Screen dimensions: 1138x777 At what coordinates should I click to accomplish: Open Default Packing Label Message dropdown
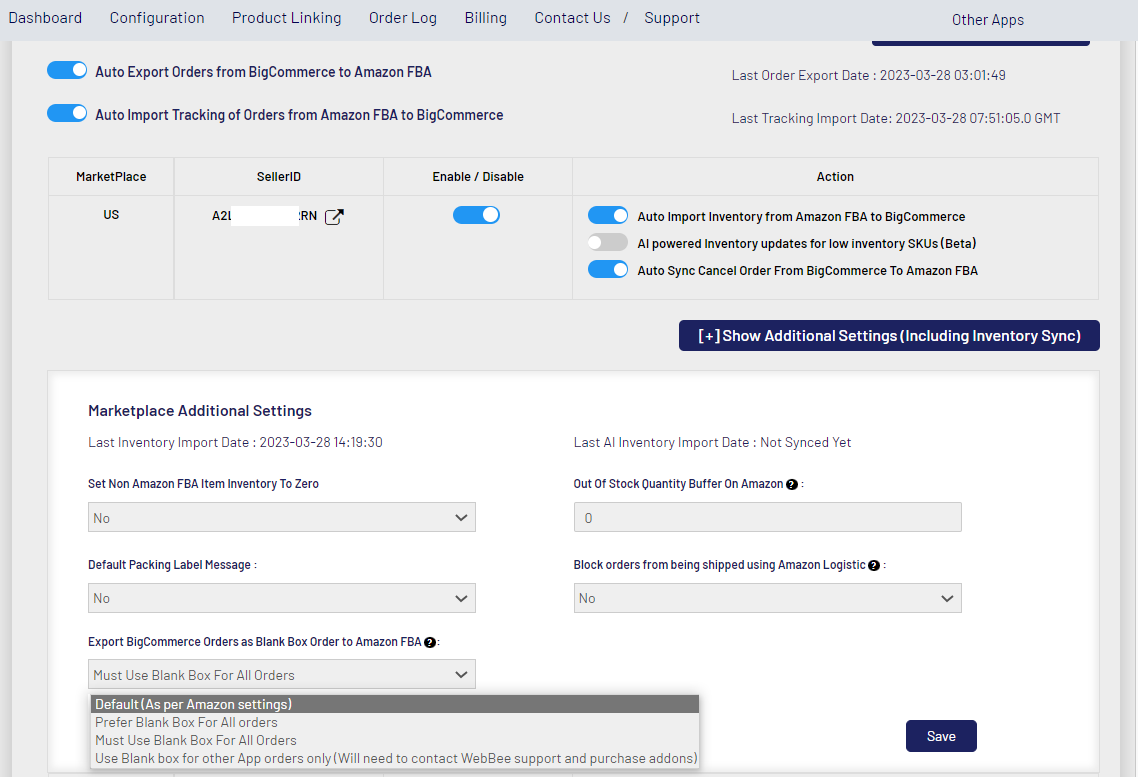281,598
